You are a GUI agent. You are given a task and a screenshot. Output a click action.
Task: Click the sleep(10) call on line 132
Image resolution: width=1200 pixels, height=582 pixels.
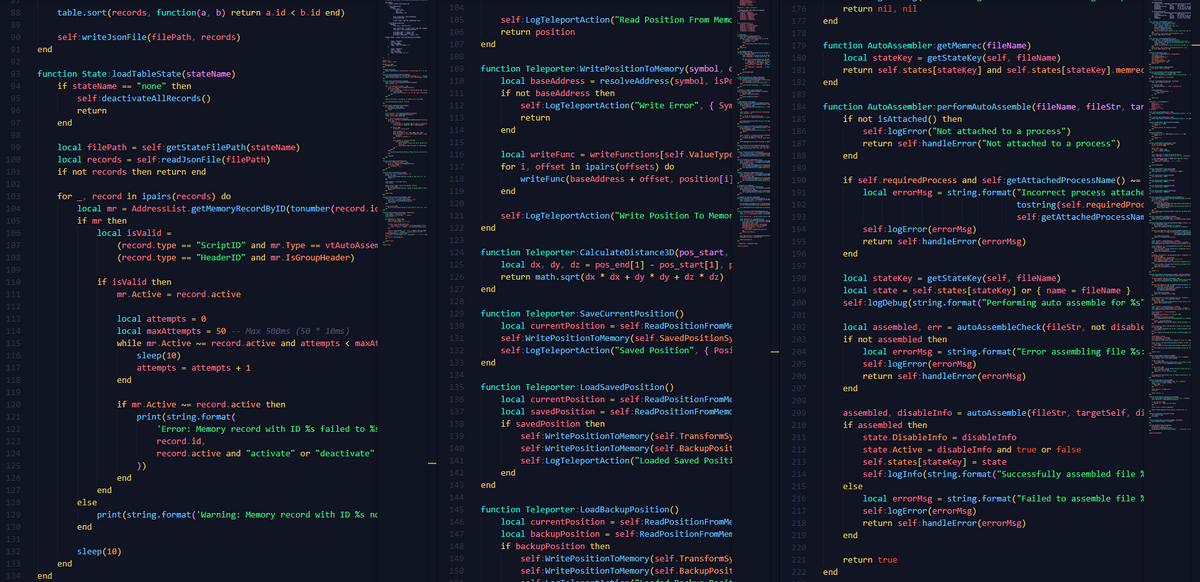(99, 551)
